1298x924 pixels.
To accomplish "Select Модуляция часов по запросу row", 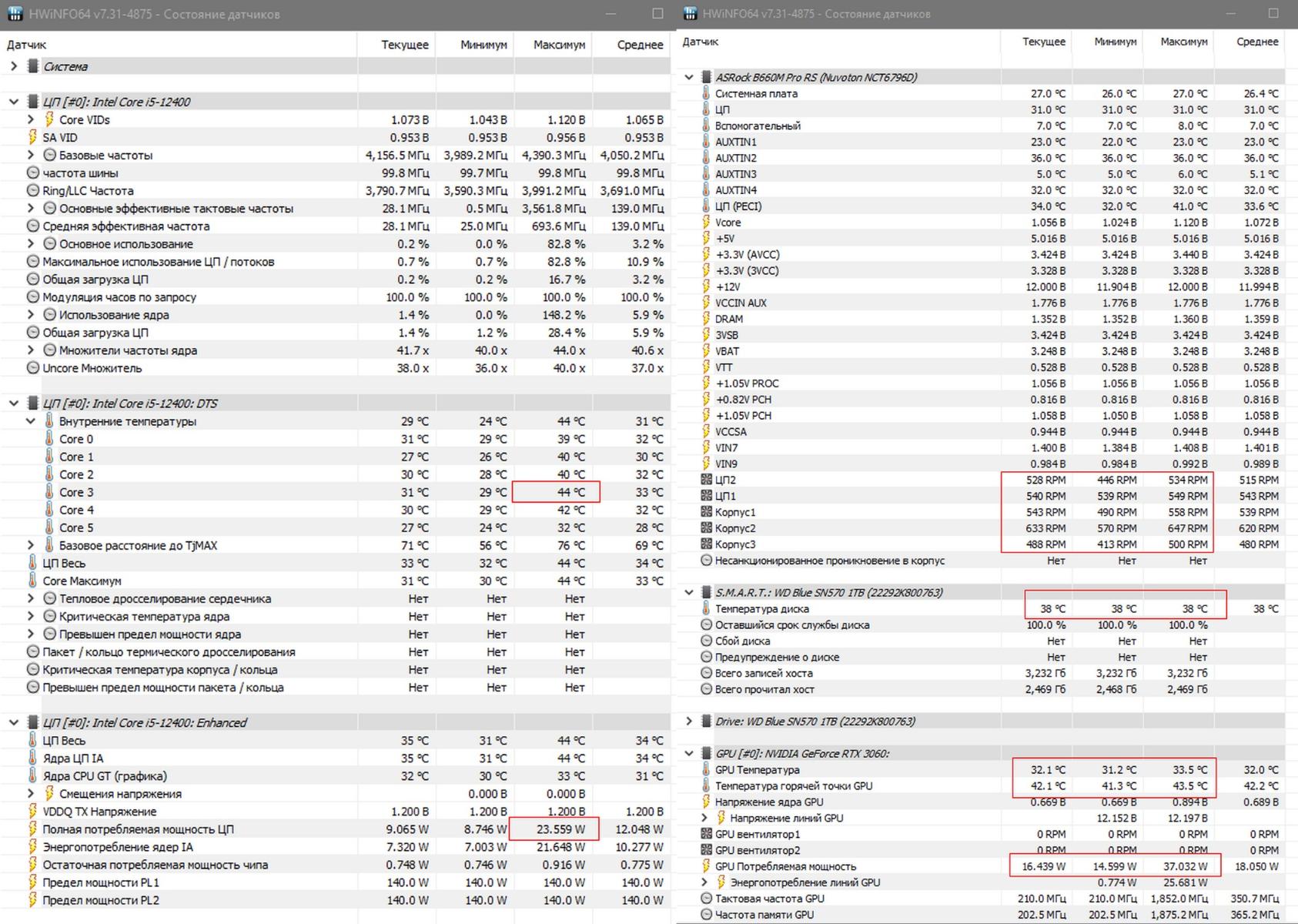I will [x=335, y=297].
